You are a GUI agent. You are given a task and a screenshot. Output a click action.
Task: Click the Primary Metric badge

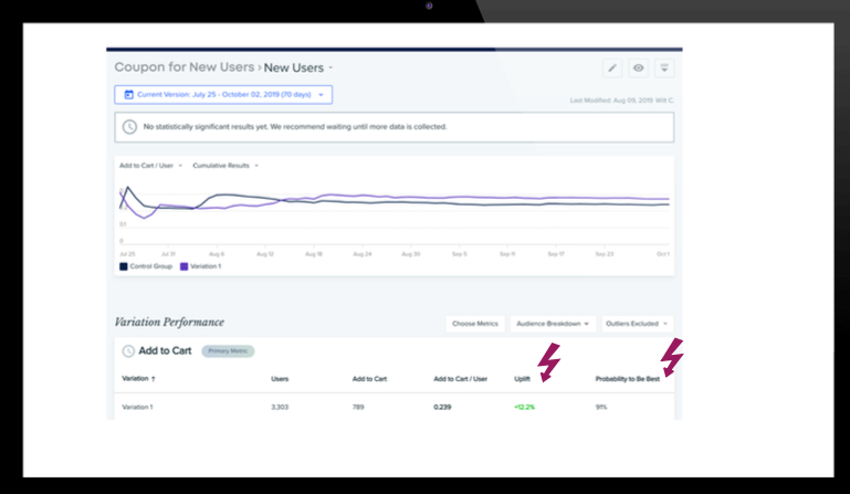point(228,351)
